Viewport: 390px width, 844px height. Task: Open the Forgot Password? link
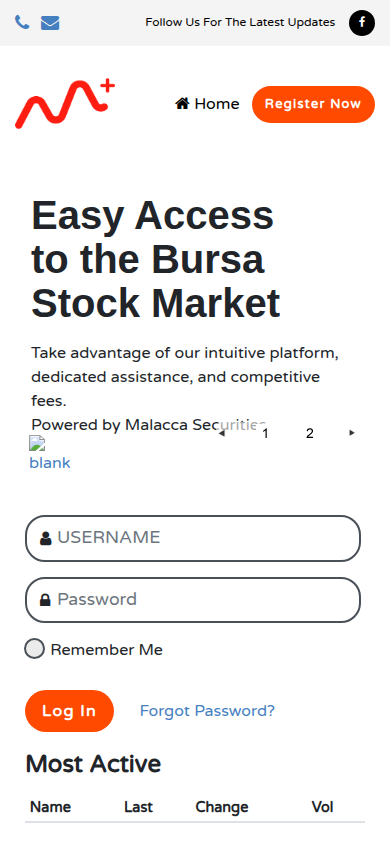tap(207, 711)
